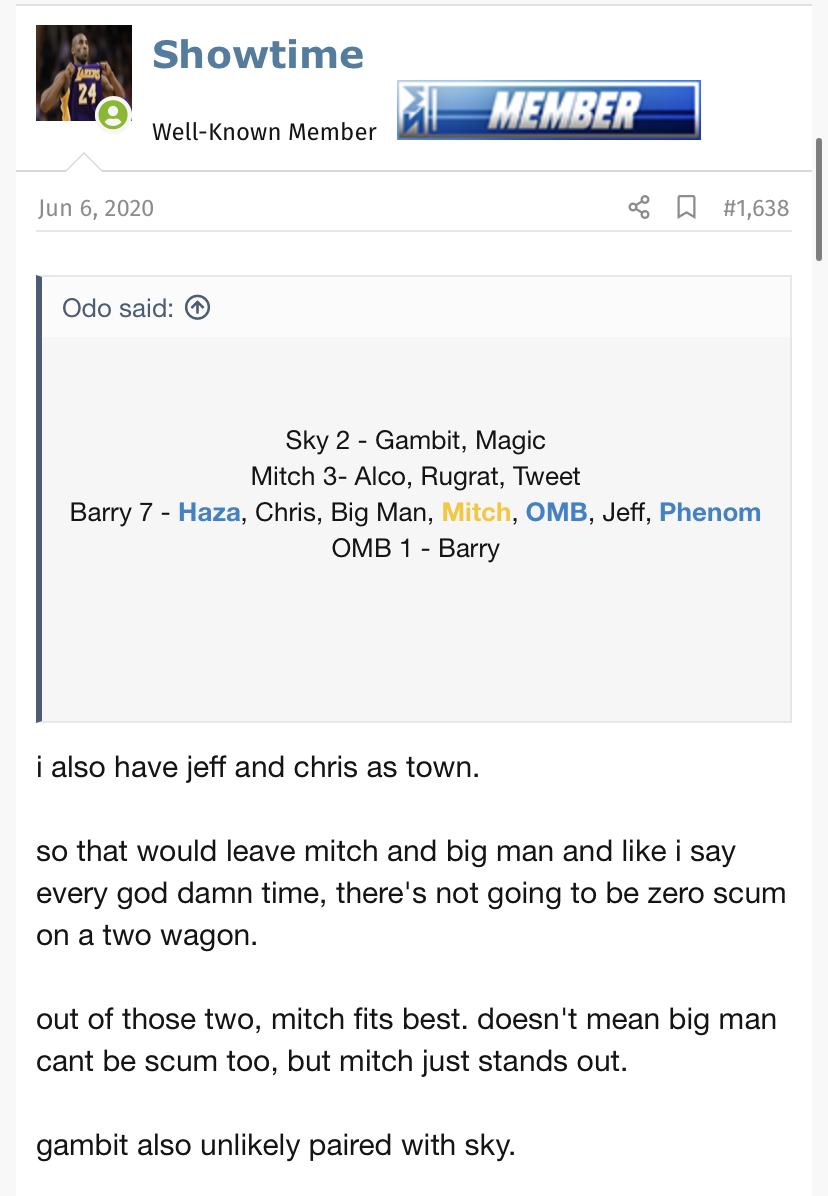Click the "gambit also unlikely paired with sky" text
This screenshot has height=1196, width=828.
tap(276, 1145)
